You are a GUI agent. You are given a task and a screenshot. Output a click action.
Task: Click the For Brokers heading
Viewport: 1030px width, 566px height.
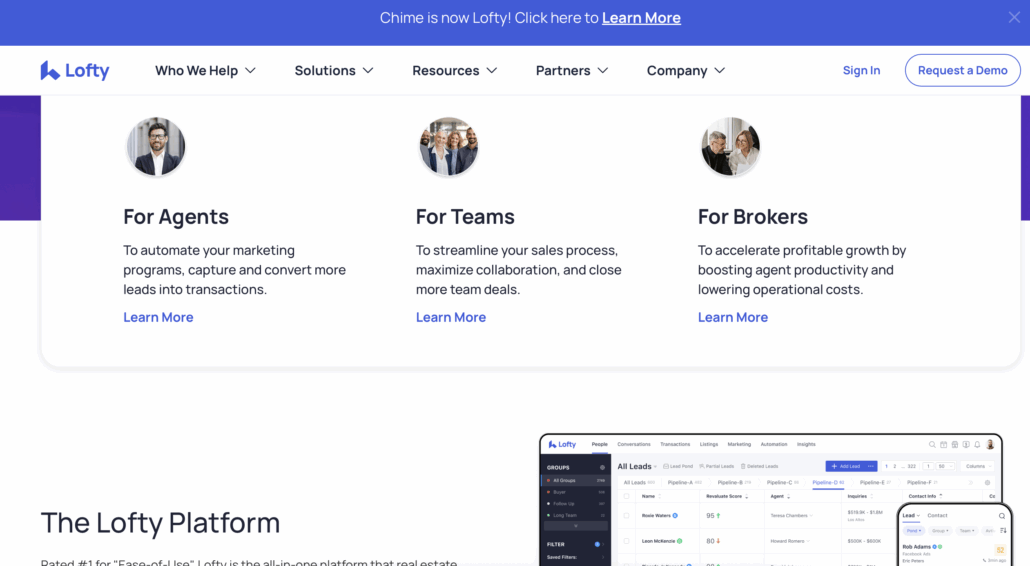click(x=753, y=217)
